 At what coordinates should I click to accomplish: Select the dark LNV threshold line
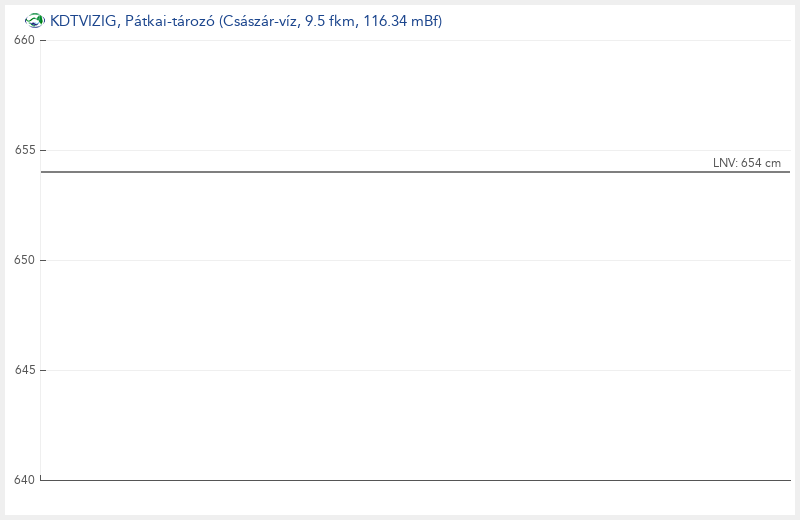[400, 172]
